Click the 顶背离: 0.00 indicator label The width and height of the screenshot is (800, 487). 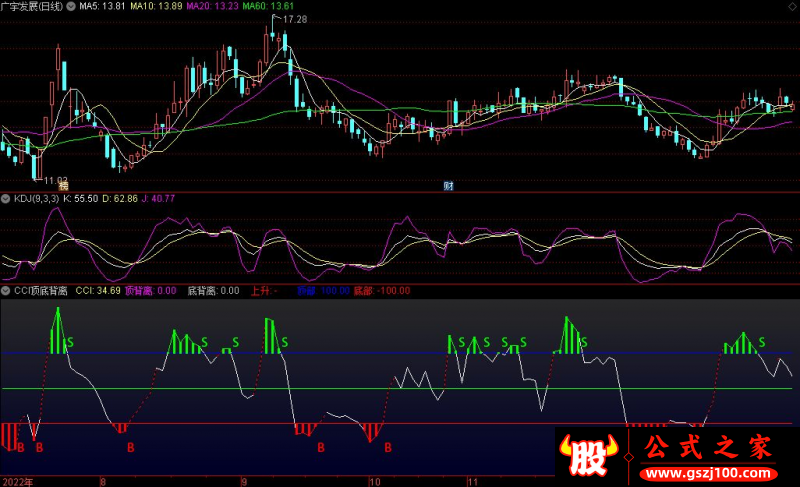click(x=151, y=291)
